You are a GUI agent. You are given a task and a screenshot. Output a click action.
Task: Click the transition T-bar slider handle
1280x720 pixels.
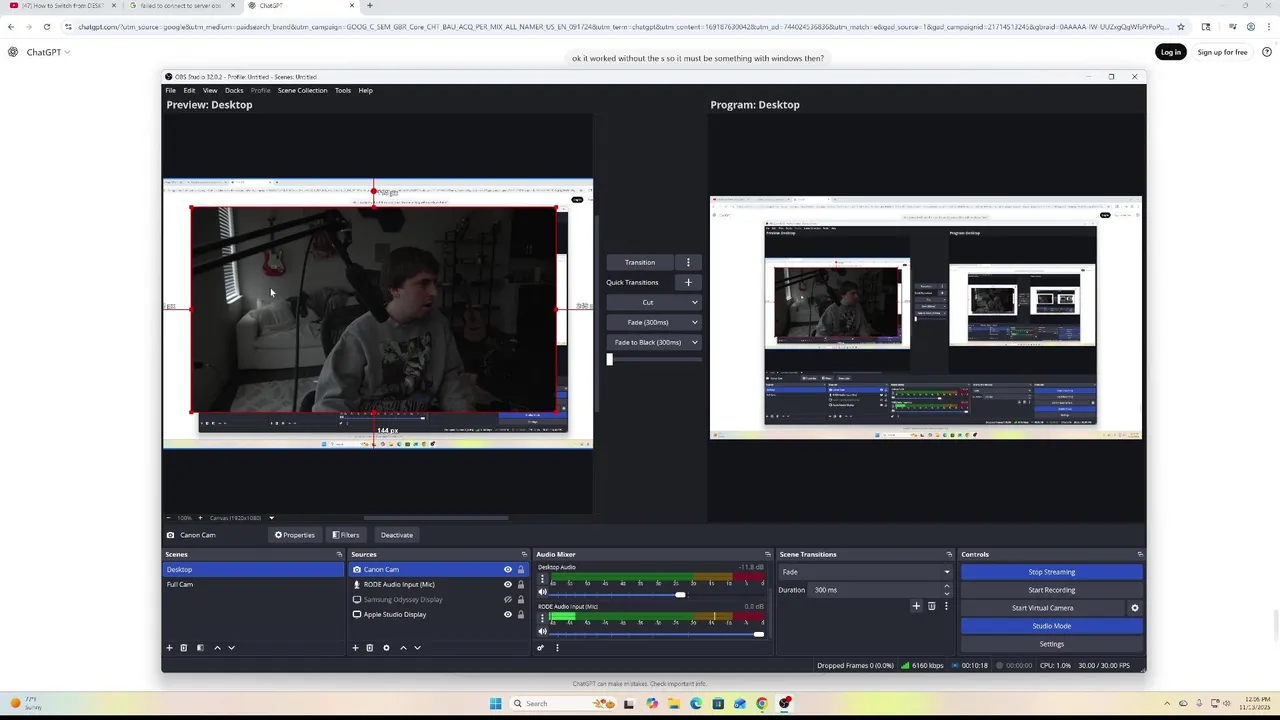click(x=609, y=359)
